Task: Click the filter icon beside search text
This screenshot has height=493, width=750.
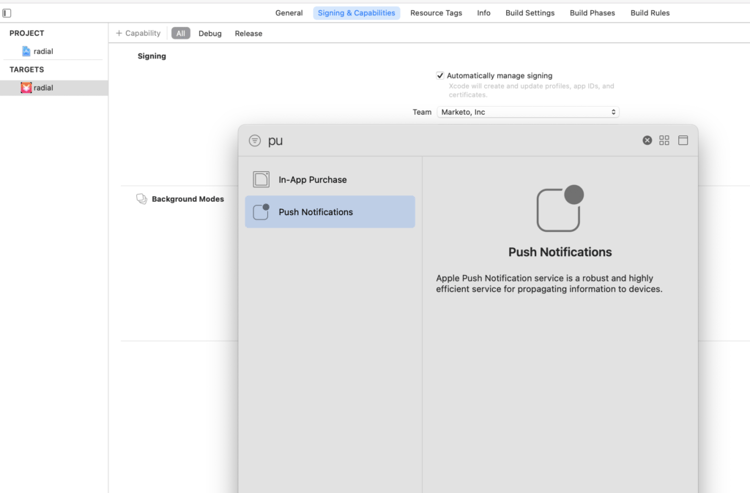Action: pyautogui.click(x=255, y=141)
